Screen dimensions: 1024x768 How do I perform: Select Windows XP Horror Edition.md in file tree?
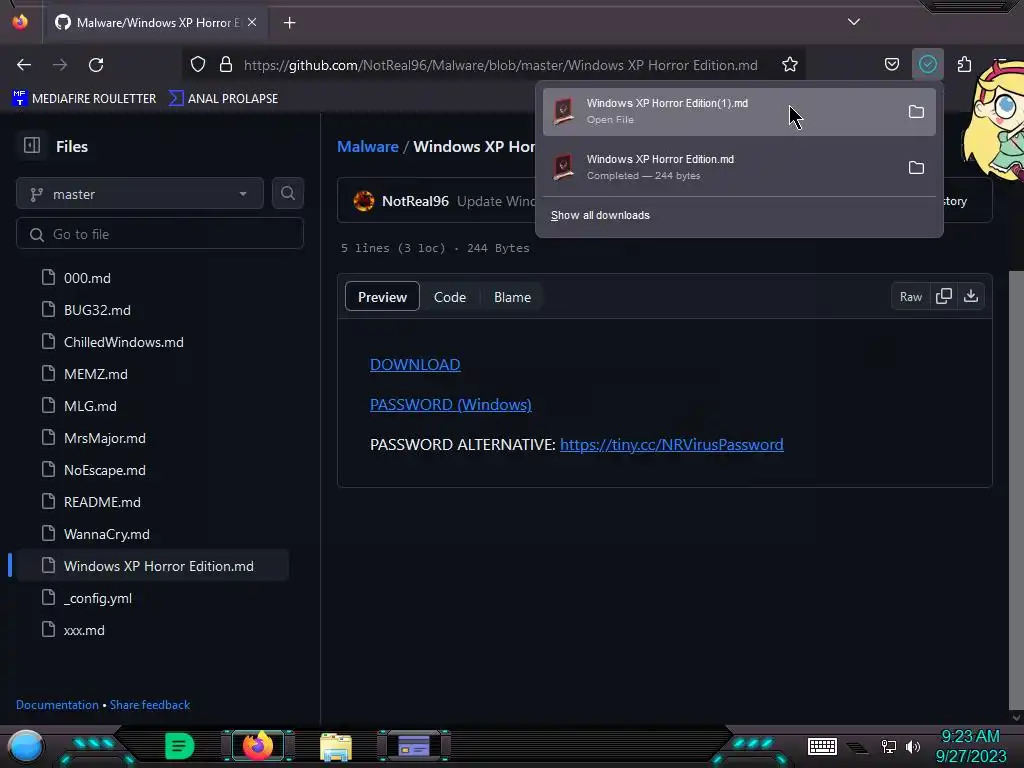click(152, 566)
